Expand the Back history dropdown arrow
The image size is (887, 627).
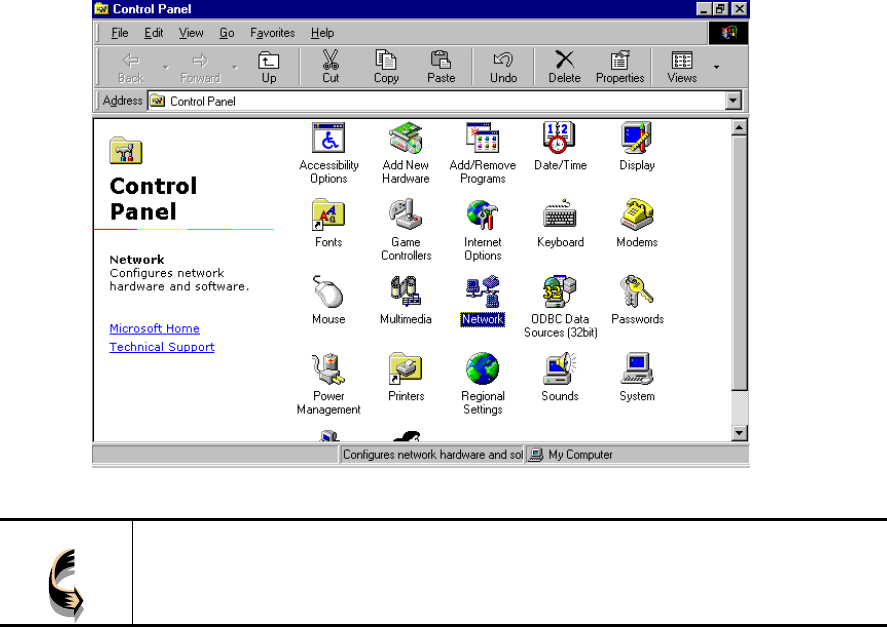pos(165,67)
